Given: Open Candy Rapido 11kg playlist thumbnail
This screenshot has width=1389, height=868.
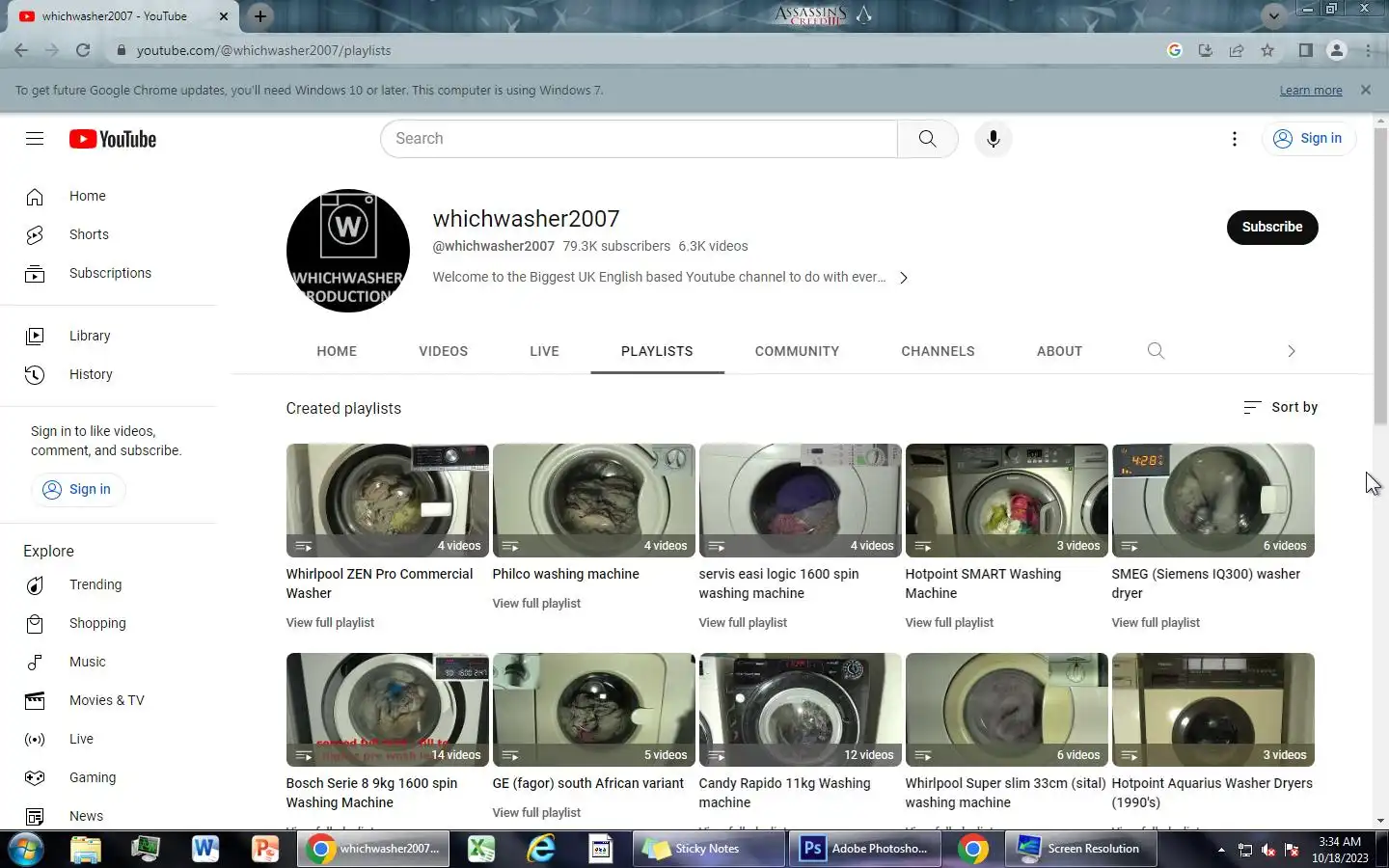Looking at the screenshot, I should (x=800, y=710).
